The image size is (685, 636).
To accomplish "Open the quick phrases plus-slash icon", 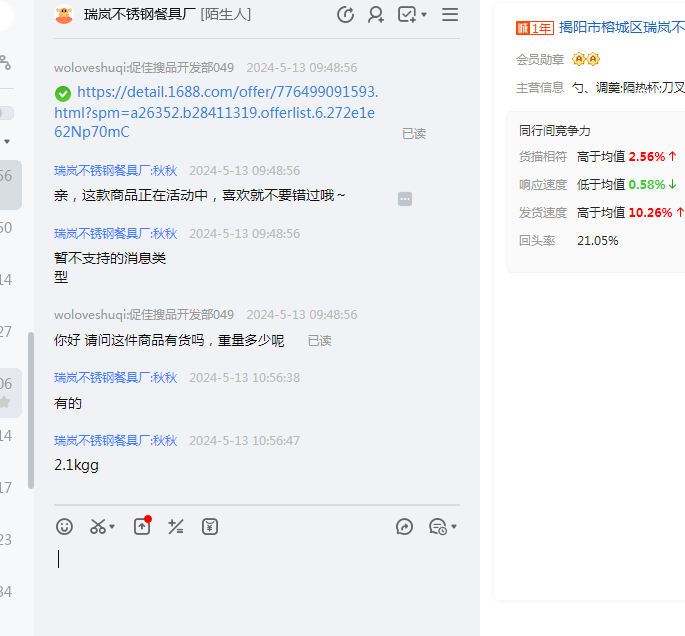I will click(x=176, y=526).
